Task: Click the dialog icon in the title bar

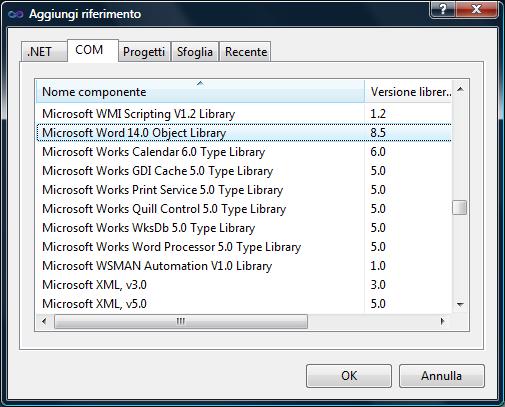Action: click(16, 14)
